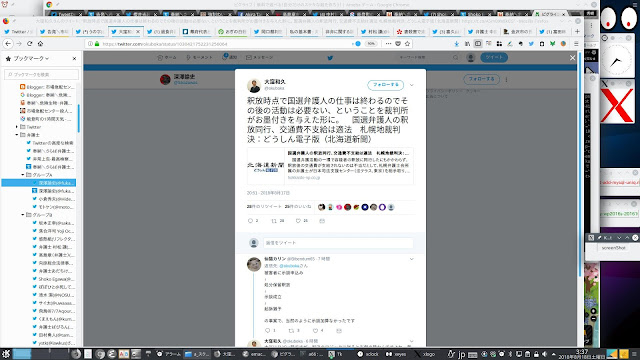
Task: Click the reply text box 返信をツイート
Action: [338, 243]
